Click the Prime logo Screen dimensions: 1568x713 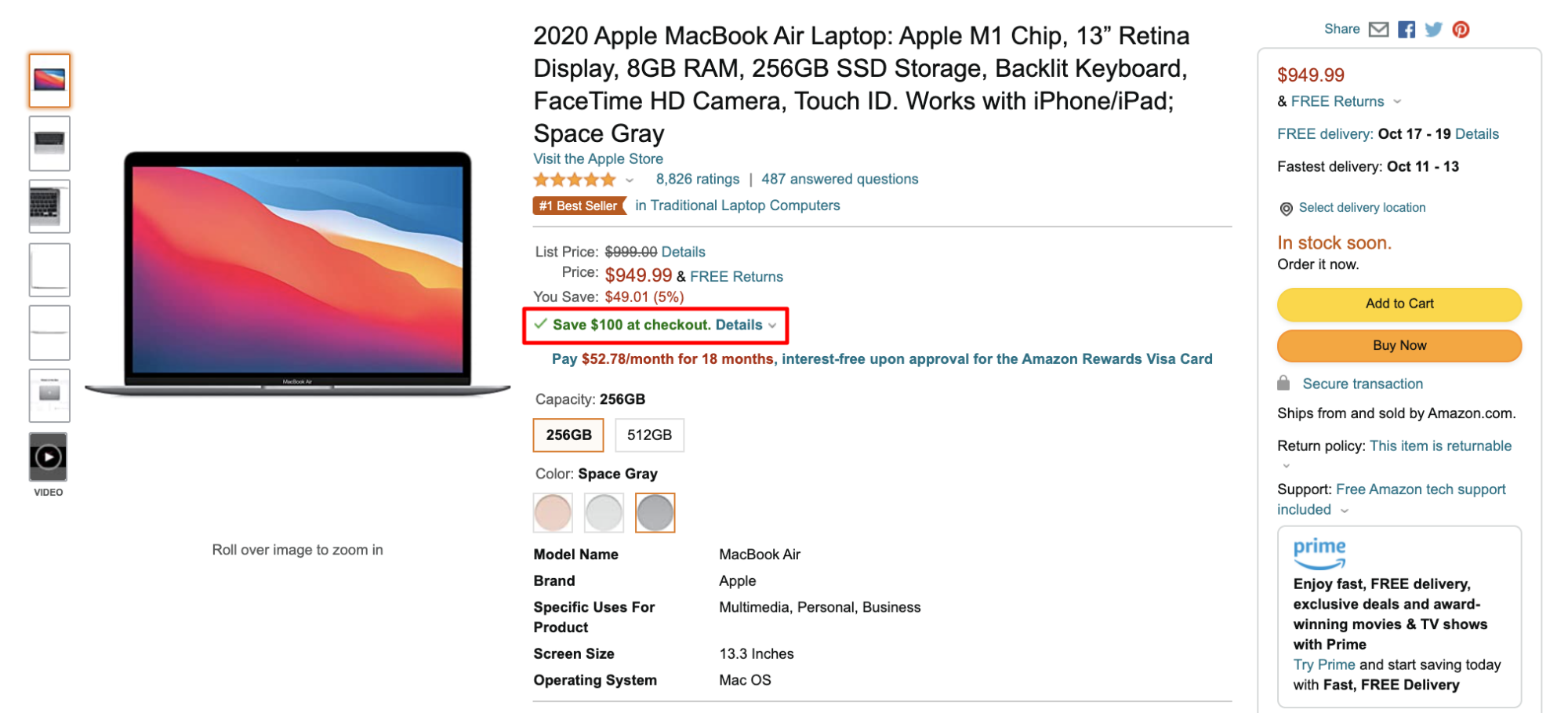tap(1319, 553)
